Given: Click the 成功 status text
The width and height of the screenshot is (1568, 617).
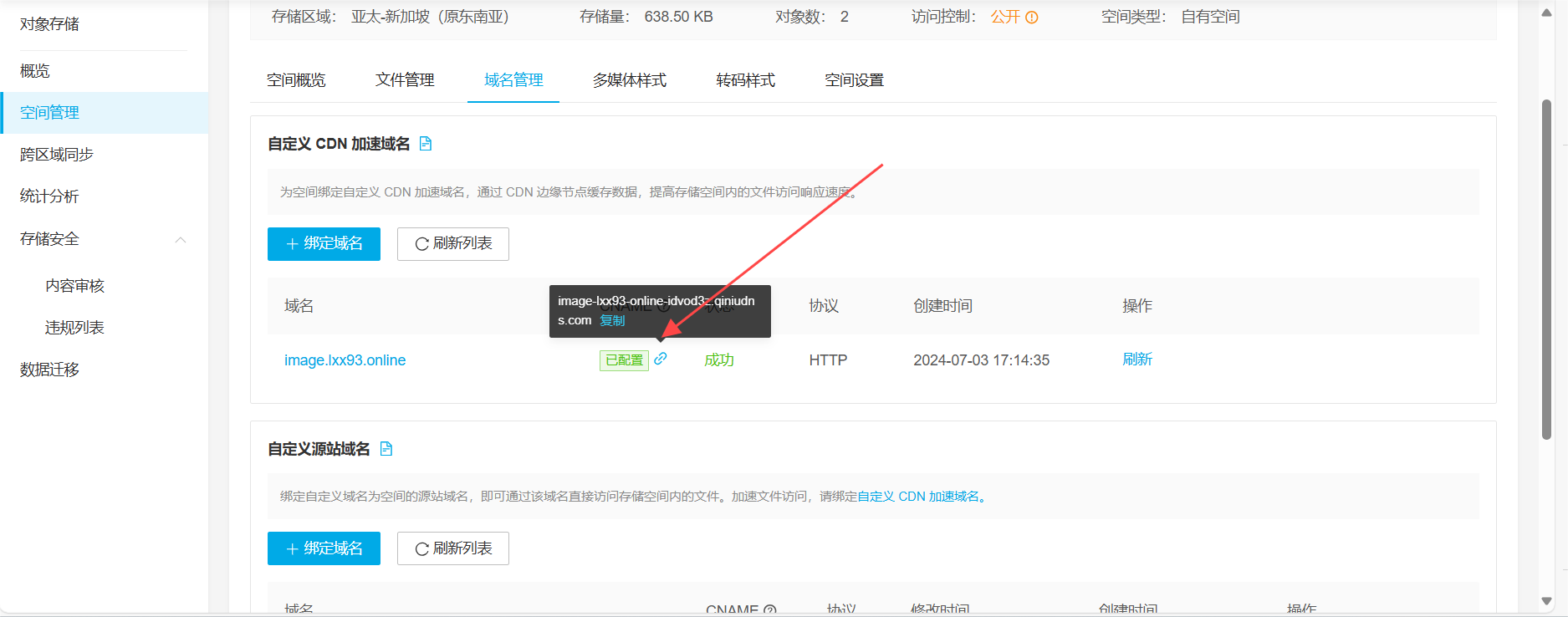Looking at the screenshot, I should pyautogui.click(x=719, y=360).
